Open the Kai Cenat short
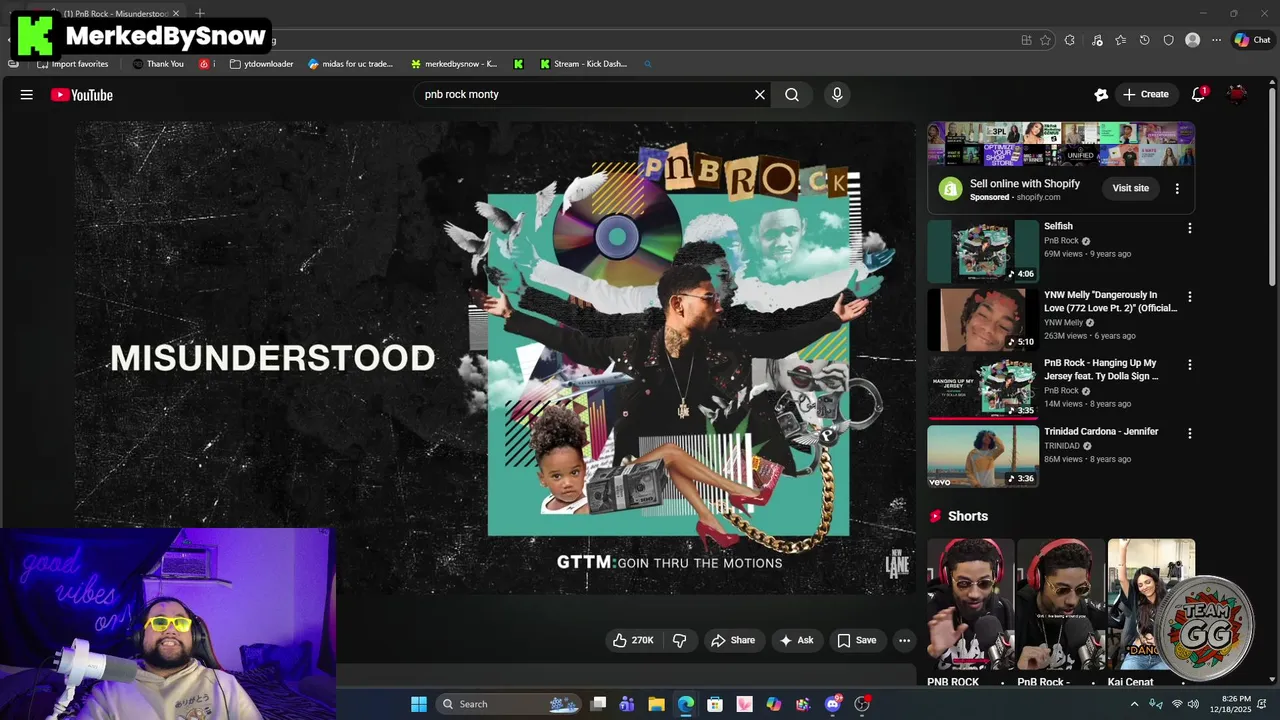This screenshot has width=1280, height=720. coord(1151,604)
